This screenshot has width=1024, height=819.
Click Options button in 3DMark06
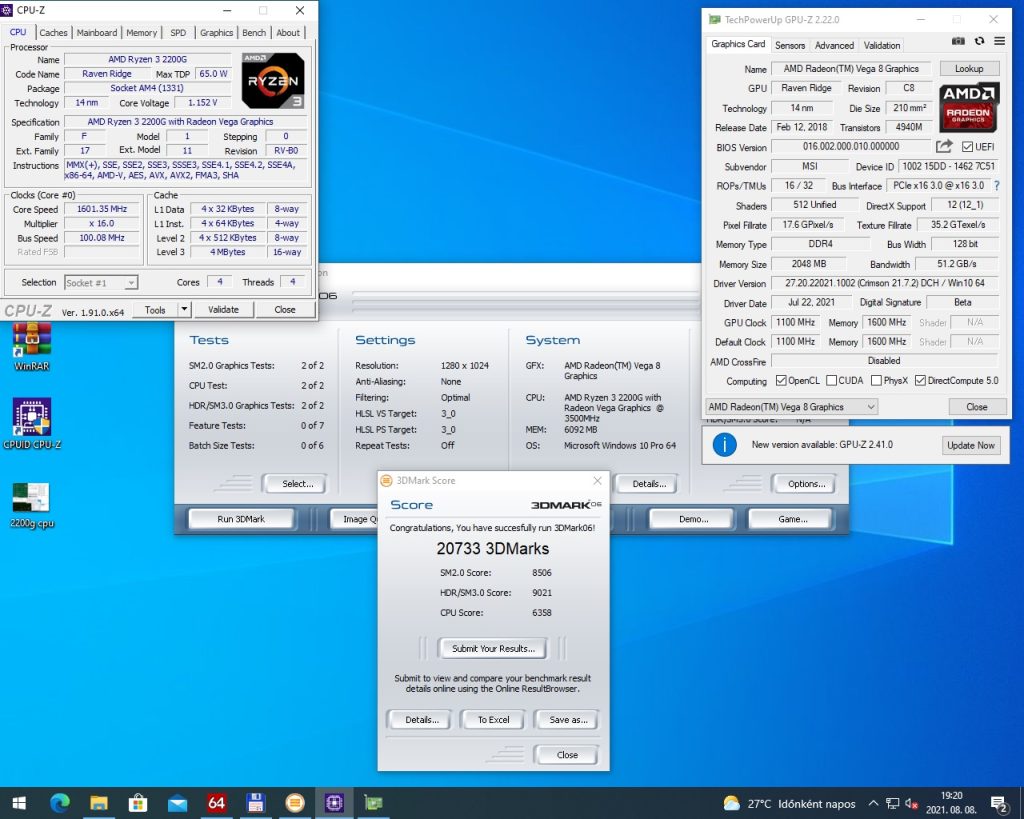coord(806,484)
